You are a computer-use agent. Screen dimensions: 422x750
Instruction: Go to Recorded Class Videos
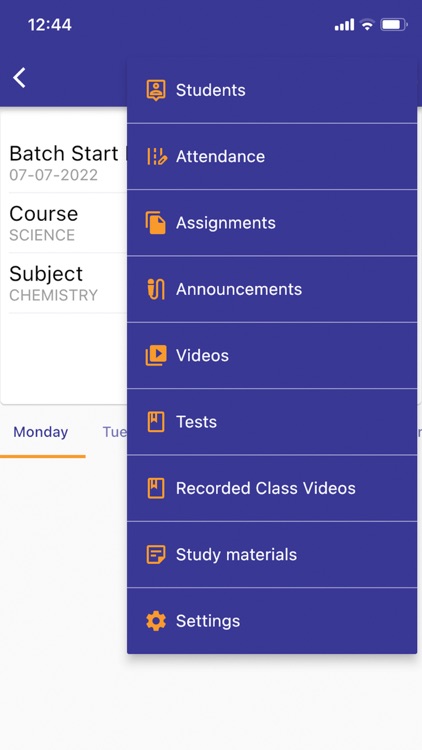[272, 488]
